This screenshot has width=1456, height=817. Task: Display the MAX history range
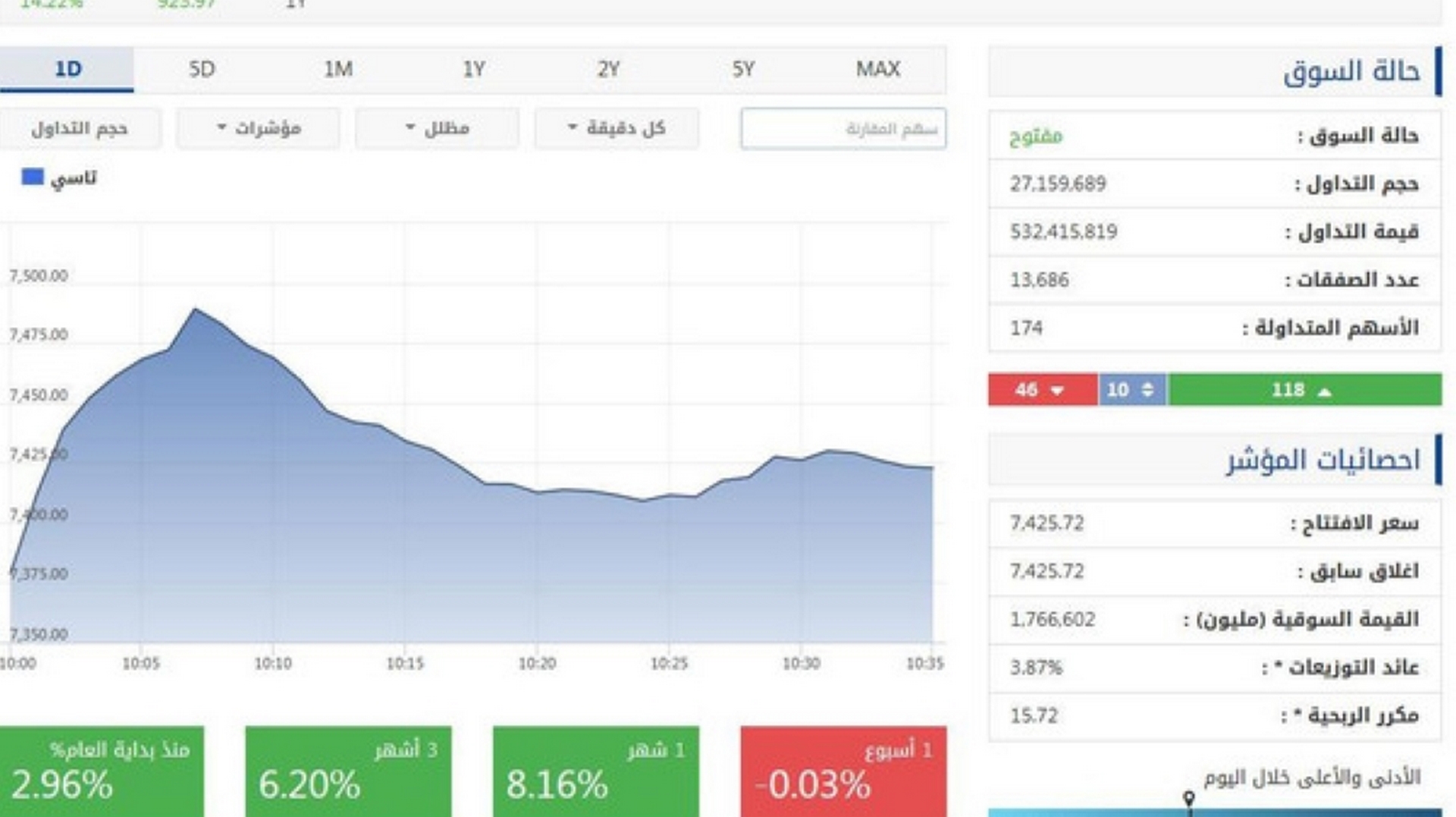tap(877, 69)
